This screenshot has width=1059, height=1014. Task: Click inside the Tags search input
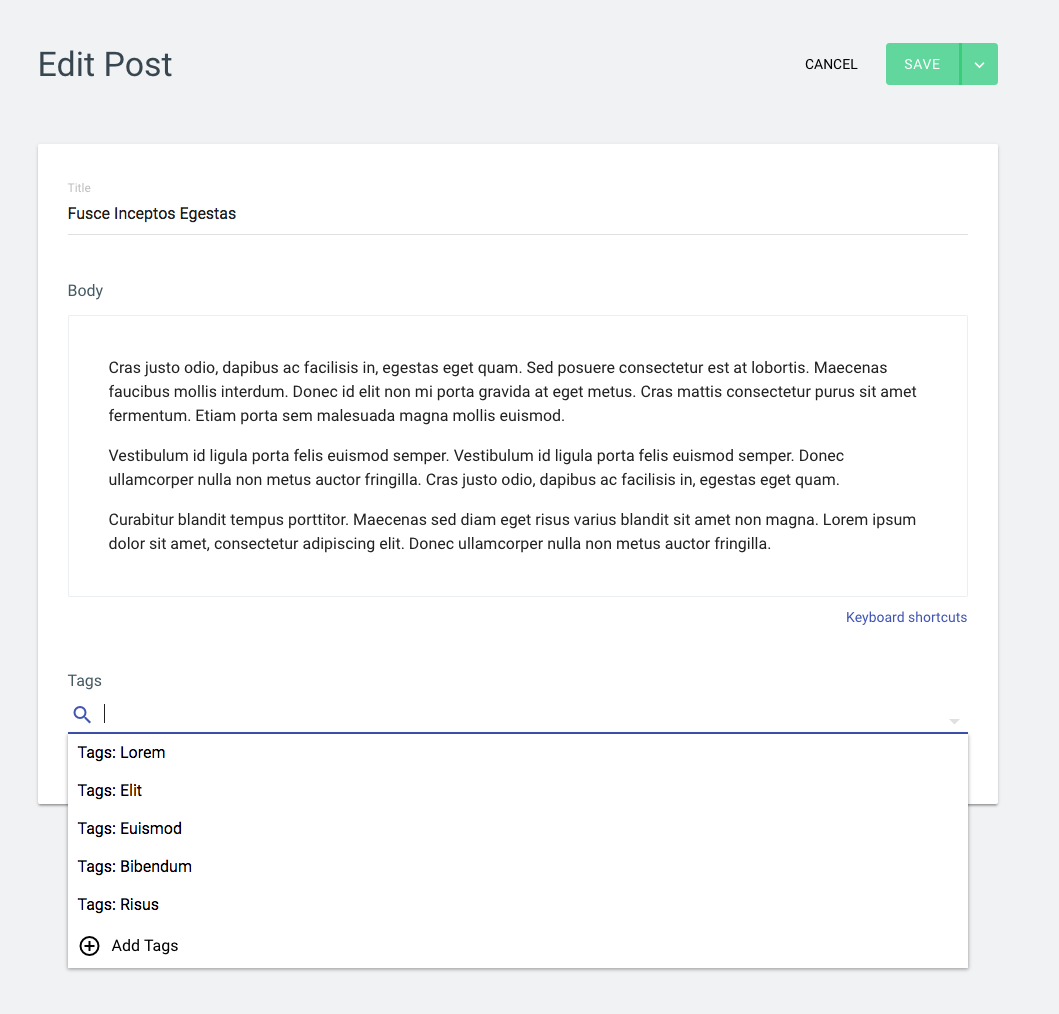(520, 714)
